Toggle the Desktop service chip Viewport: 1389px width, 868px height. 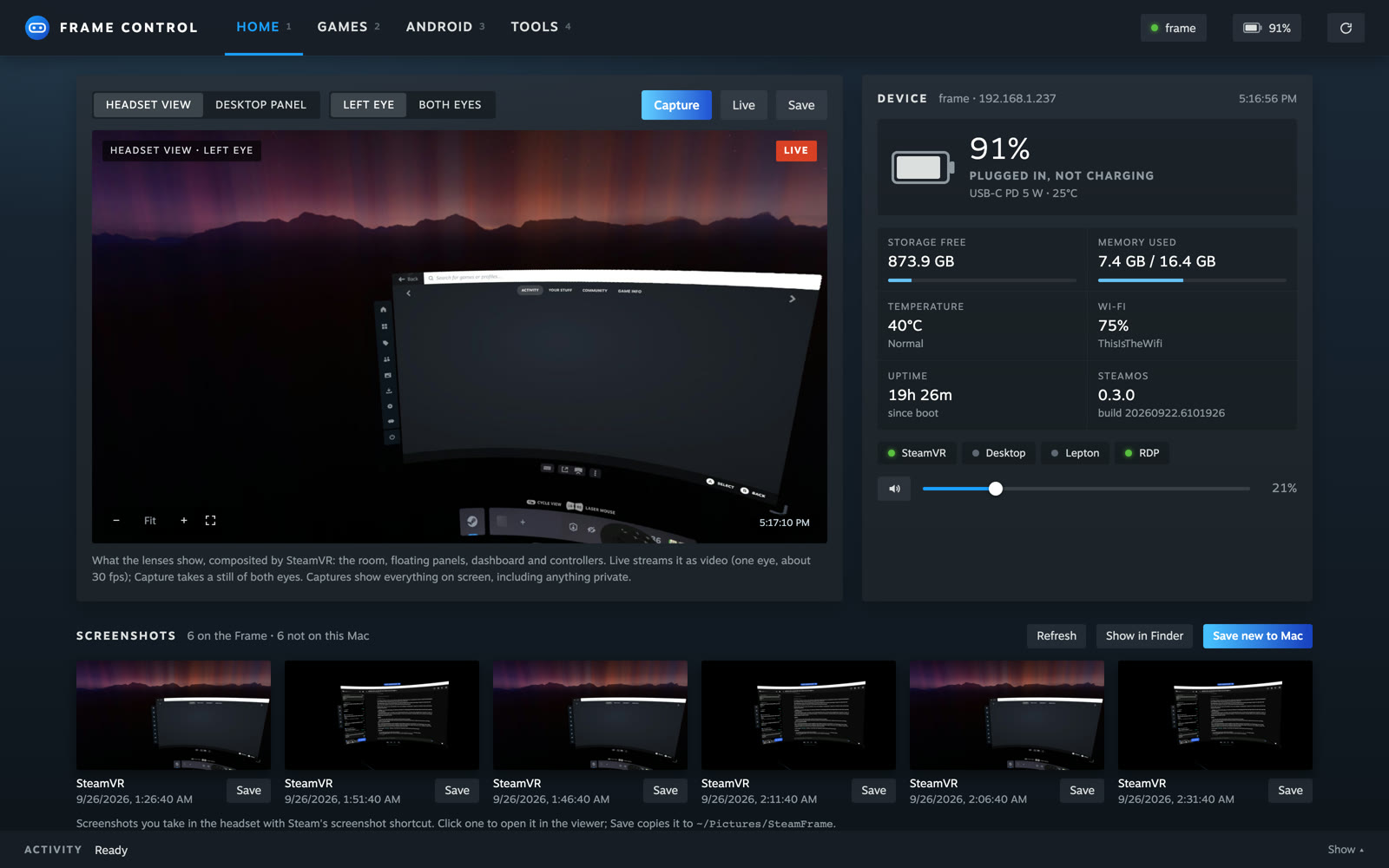pyautogui.click(x=998, y=453)
